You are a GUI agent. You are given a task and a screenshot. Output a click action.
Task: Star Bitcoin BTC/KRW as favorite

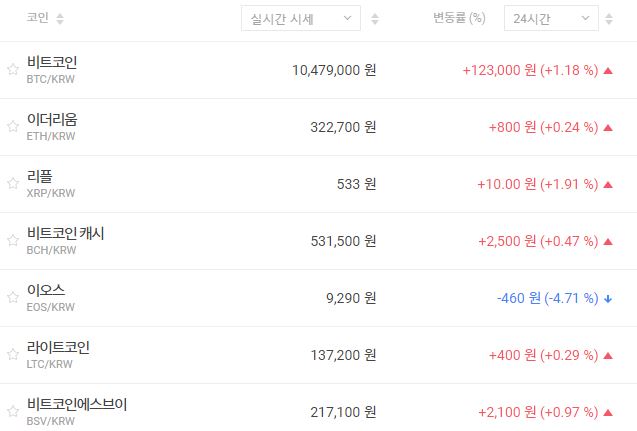tap(13, 70)
